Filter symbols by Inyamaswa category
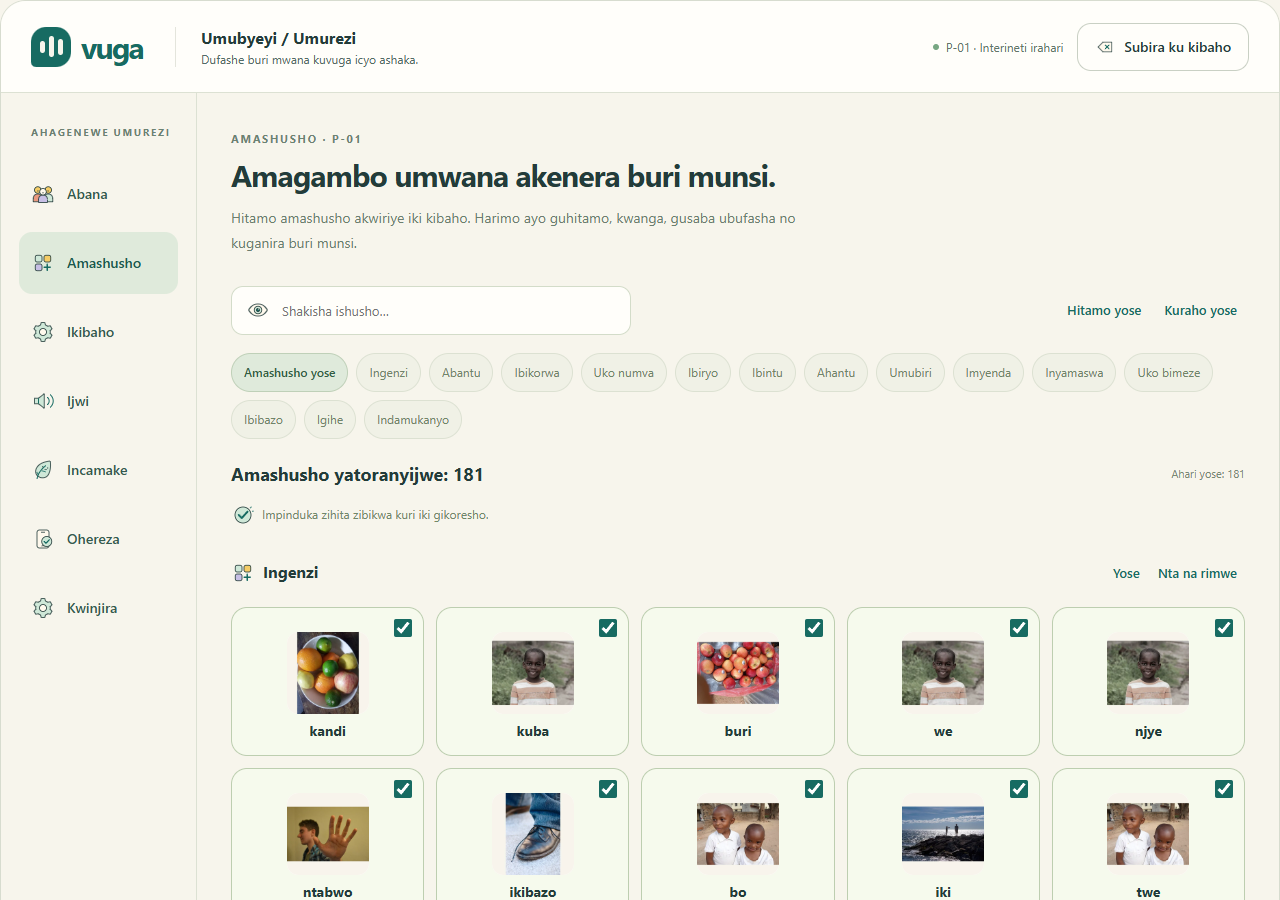 (x=1074, y=373)
